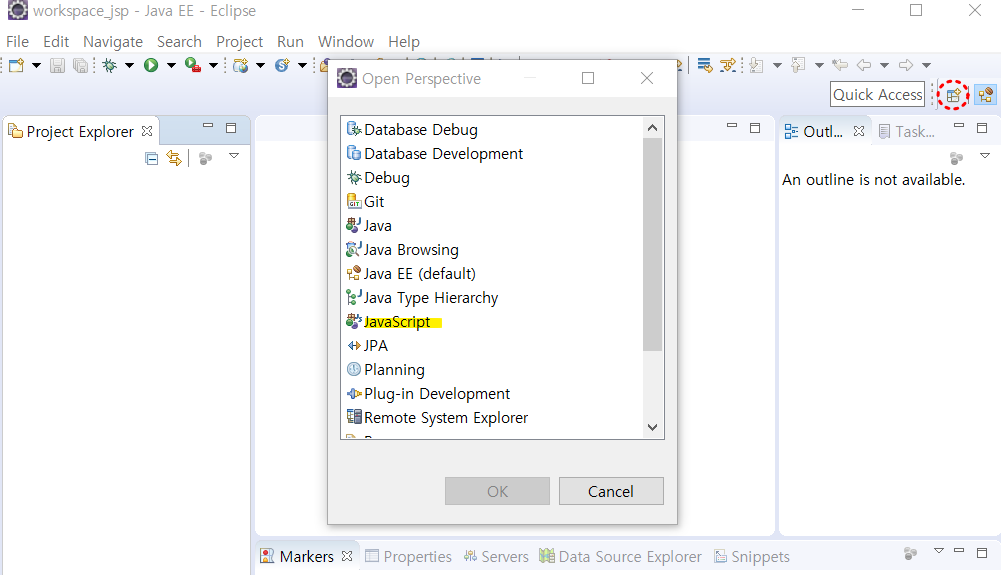
Task: Toggle Focus on Active Task in Project Explorer
Action: (206, 158)
